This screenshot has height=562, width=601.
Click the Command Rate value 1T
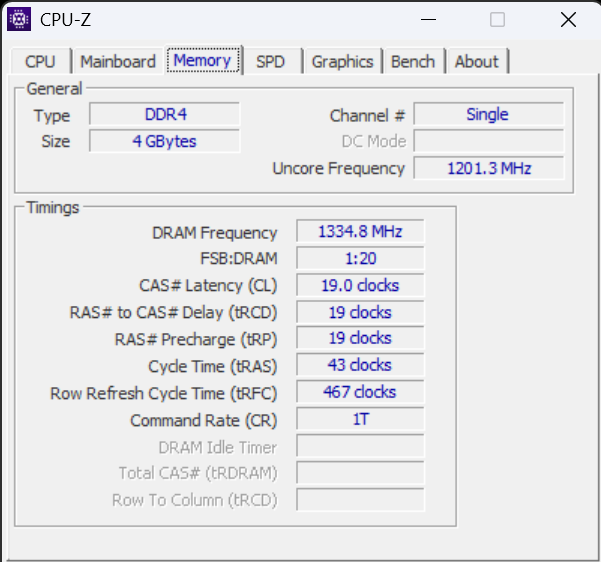point(360,419)
